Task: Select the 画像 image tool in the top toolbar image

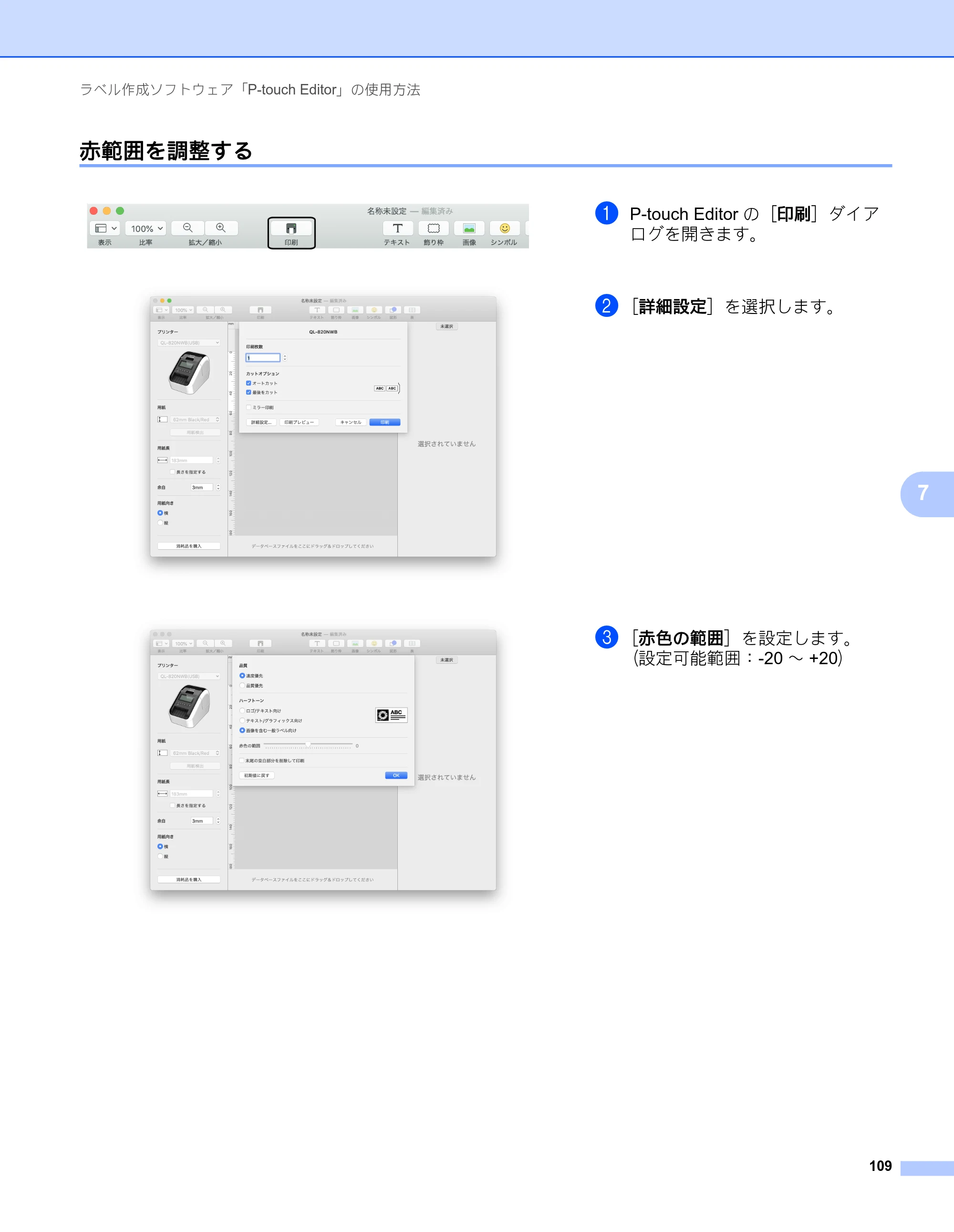Action: tap(469, 228)
